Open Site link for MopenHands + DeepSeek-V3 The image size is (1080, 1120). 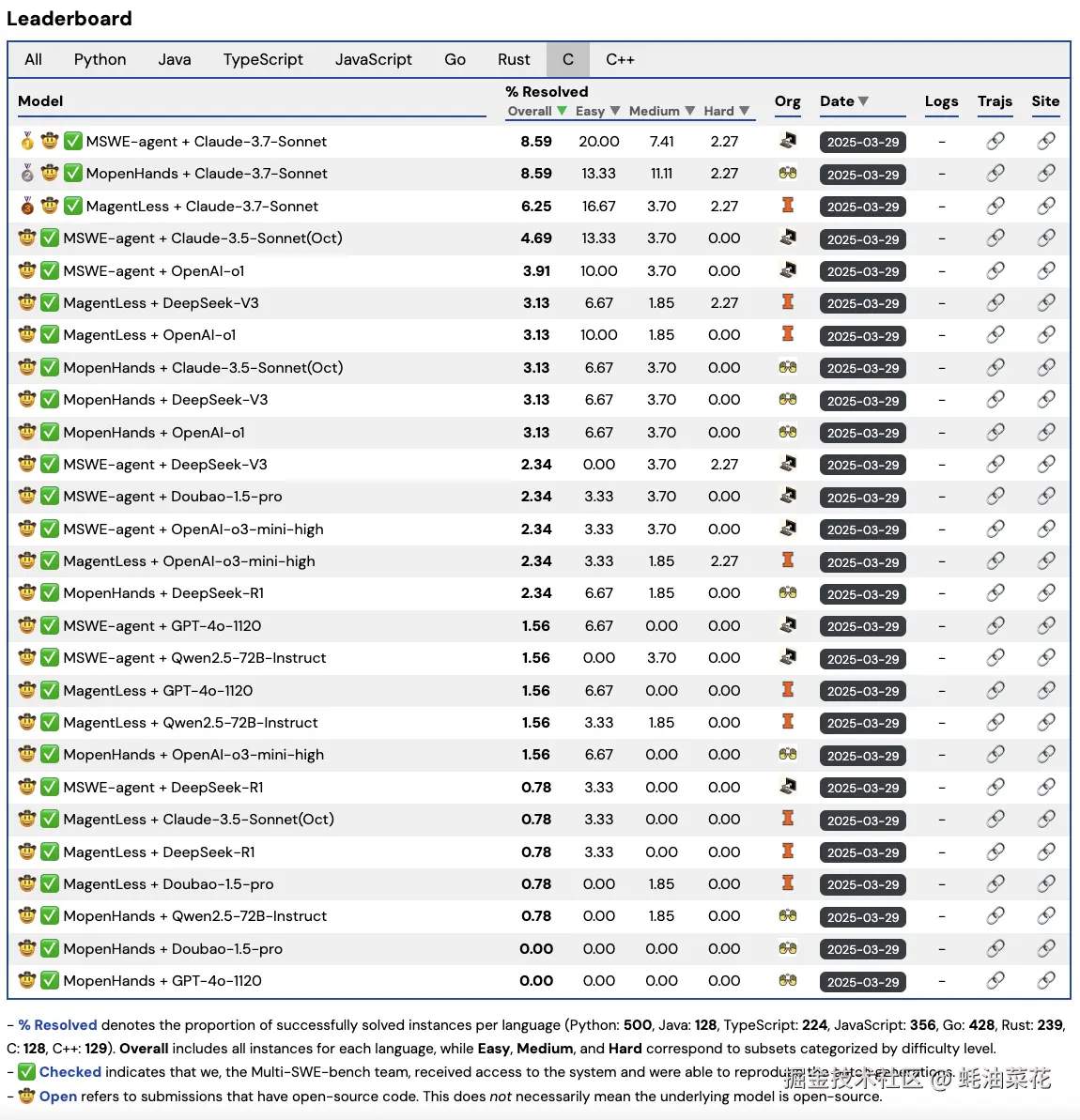(1045, 400)
